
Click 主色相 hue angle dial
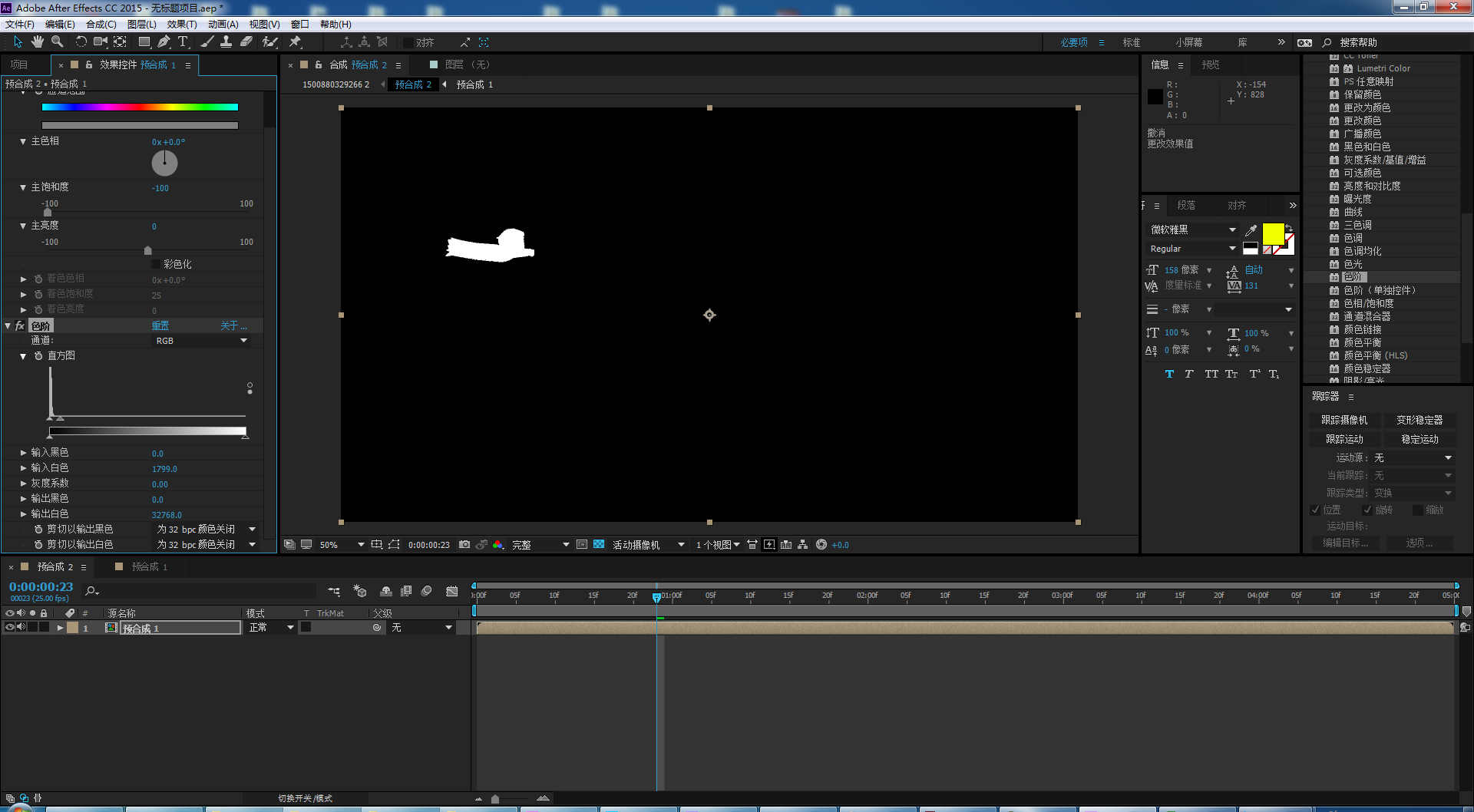pos(164,163)
